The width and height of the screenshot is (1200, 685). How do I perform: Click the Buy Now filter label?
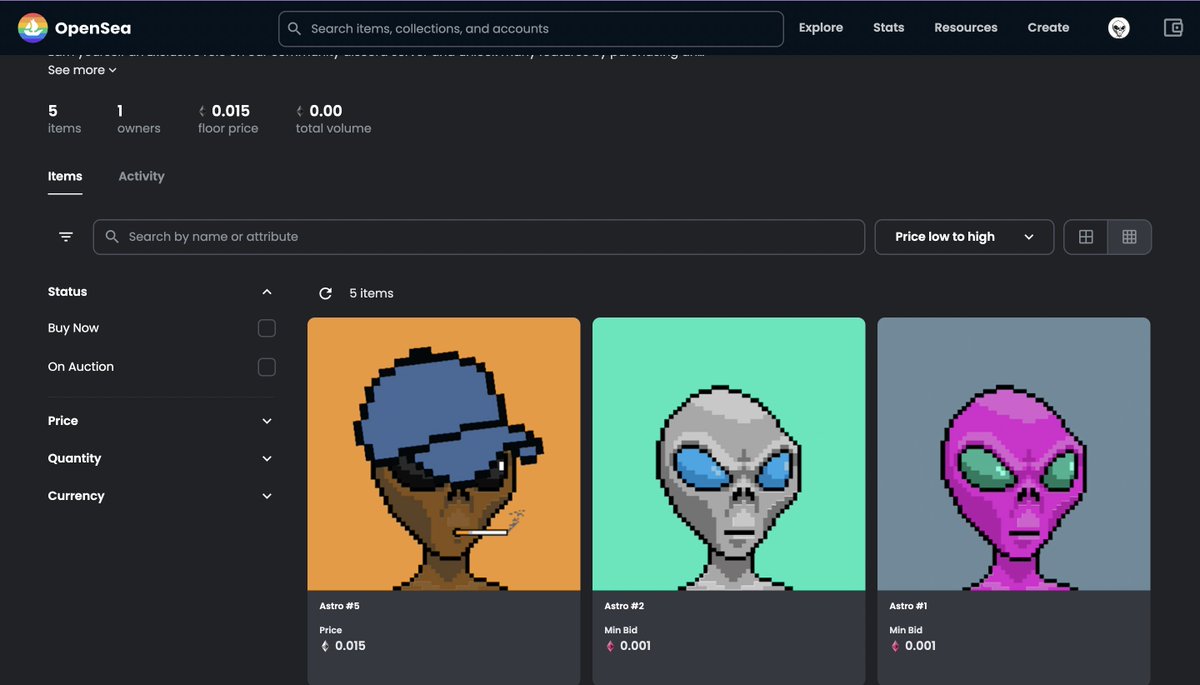coord(73,328)
